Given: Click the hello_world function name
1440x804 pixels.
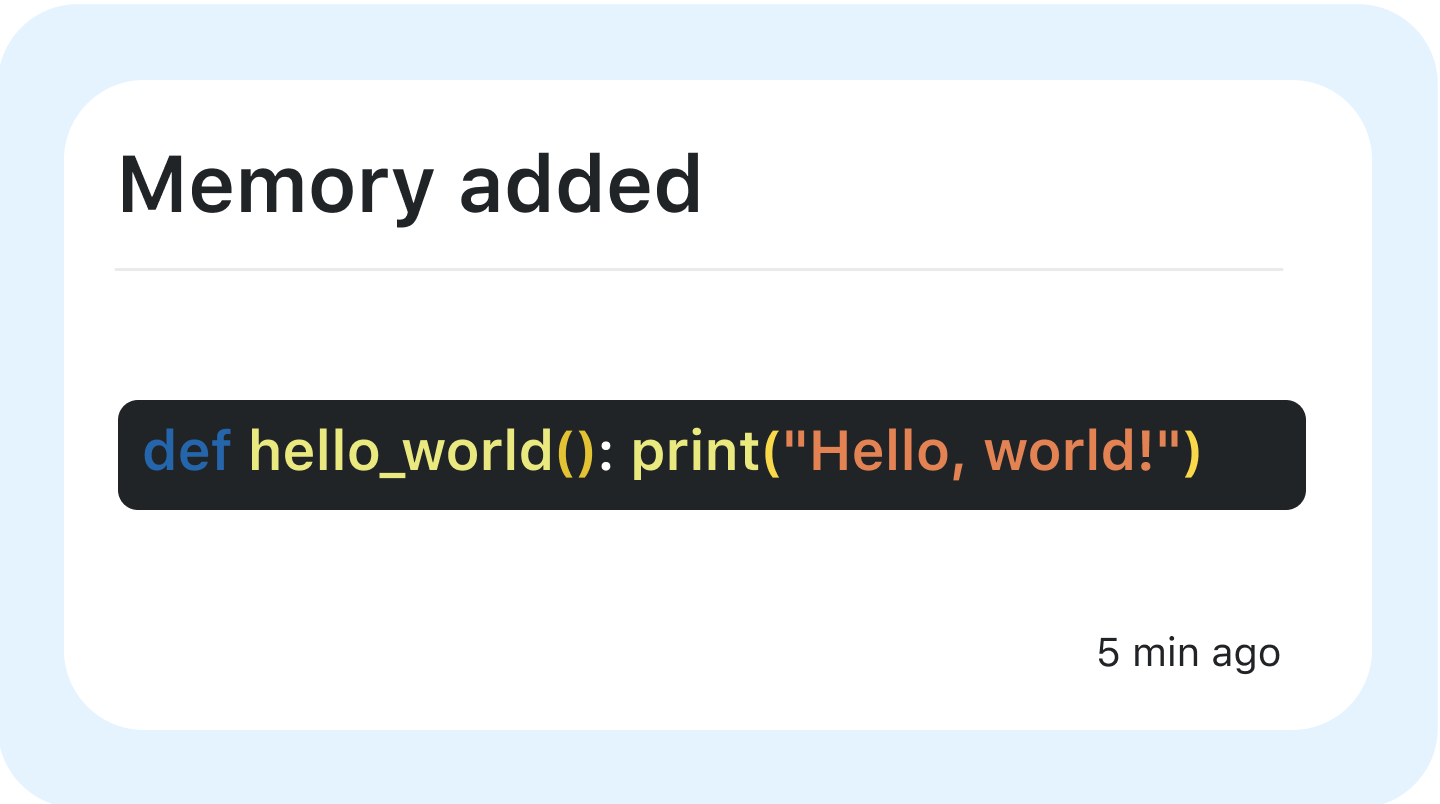Looking at the screenshot, I should click(400, 453).
